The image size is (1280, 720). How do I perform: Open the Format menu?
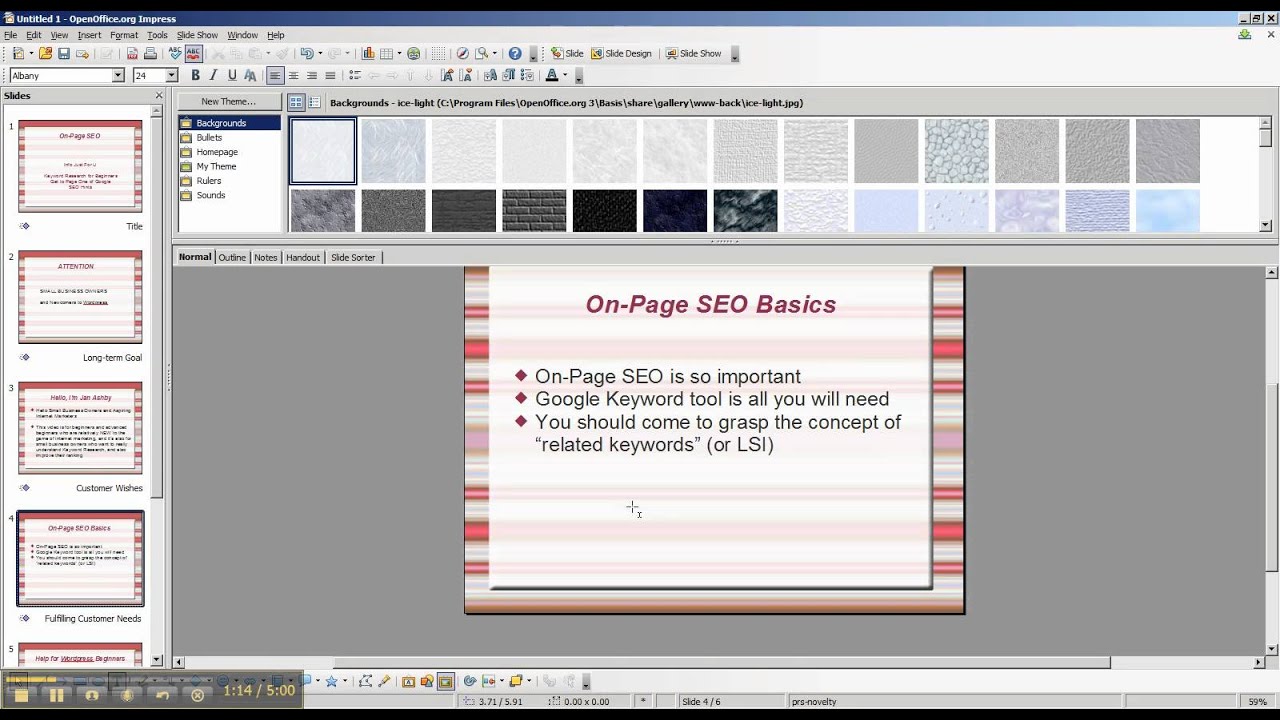124,35
